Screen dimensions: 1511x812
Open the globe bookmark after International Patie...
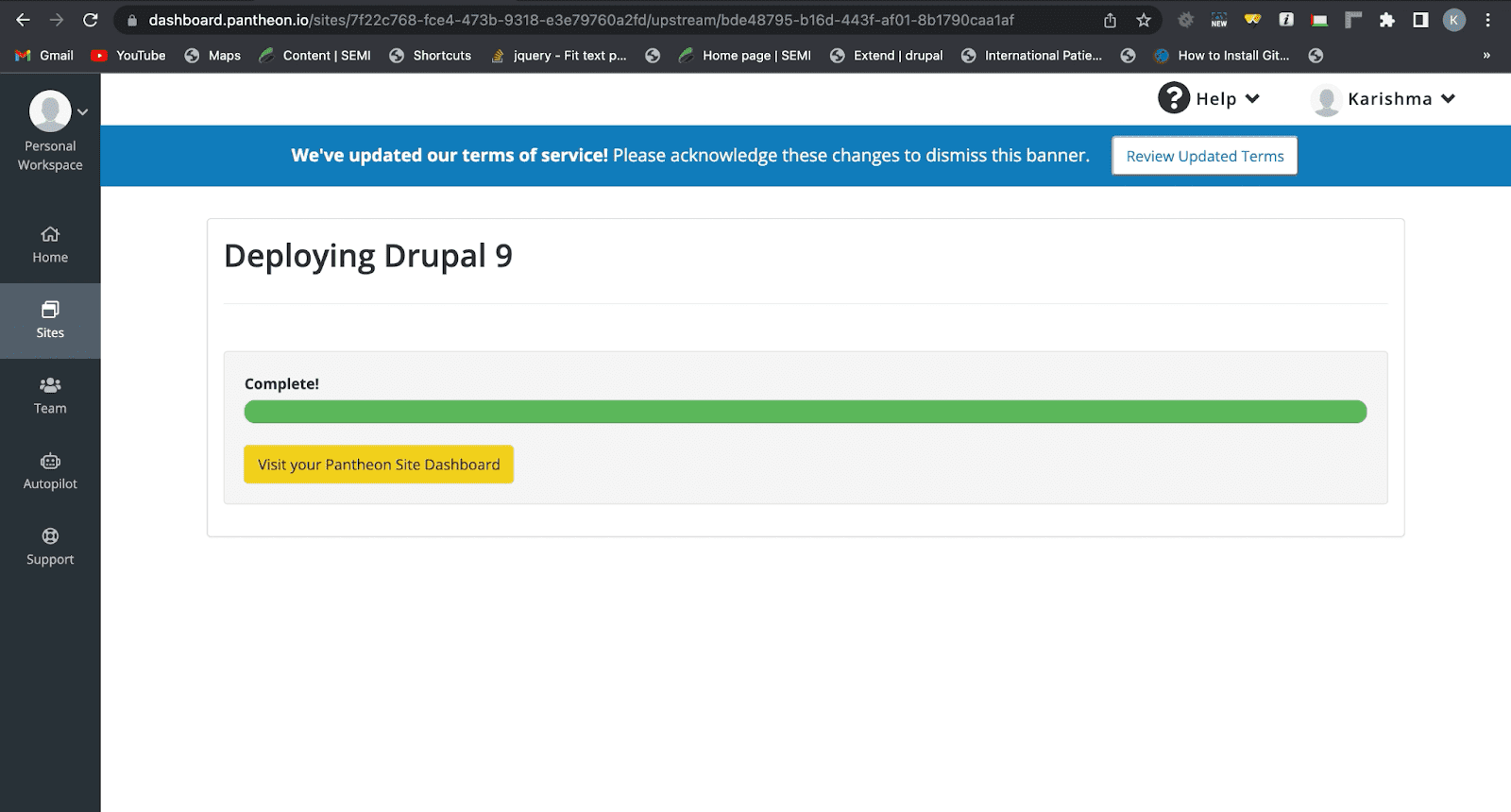1128,56
